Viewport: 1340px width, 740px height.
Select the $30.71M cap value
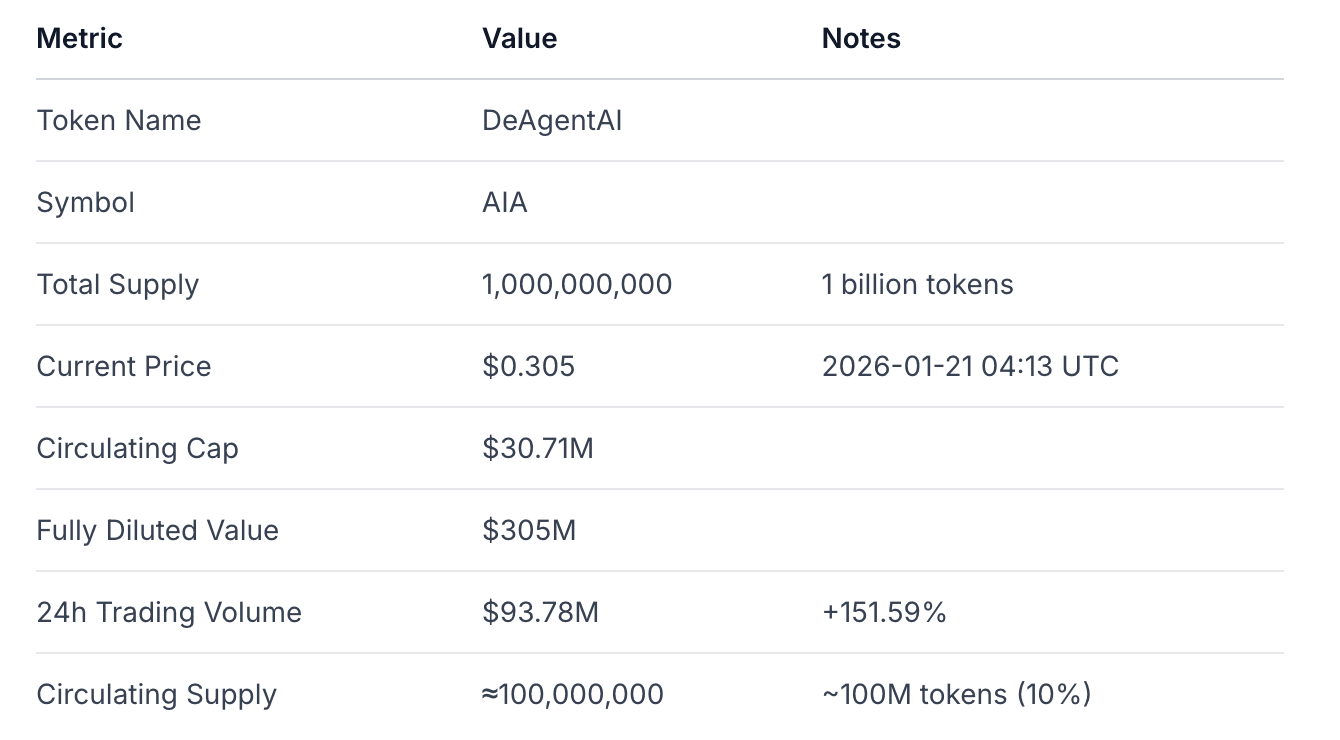tap(538, 449)
